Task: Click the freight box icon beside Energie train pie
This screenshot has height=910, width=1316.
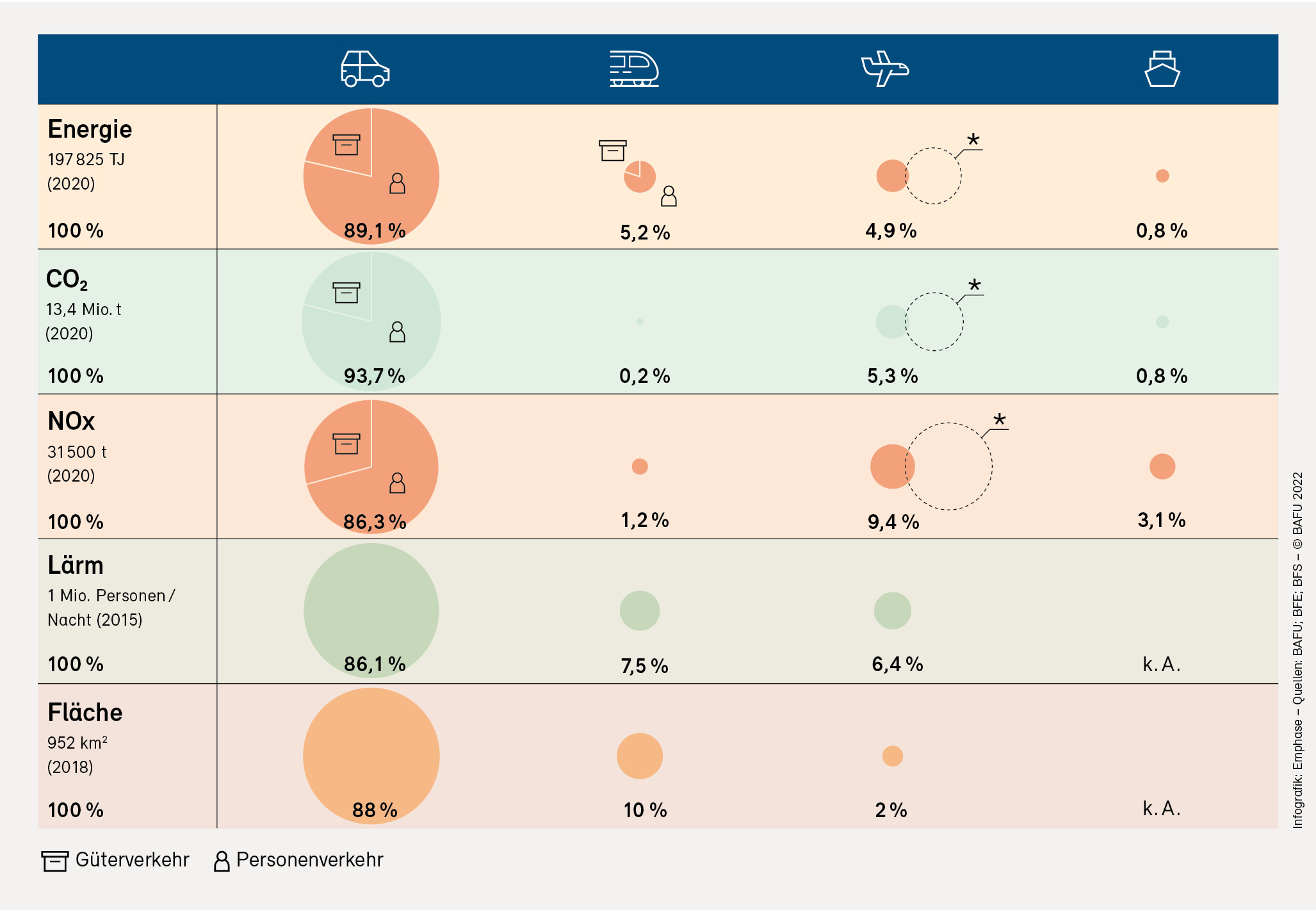Action: pyautogui.click(x=613, y=150)
